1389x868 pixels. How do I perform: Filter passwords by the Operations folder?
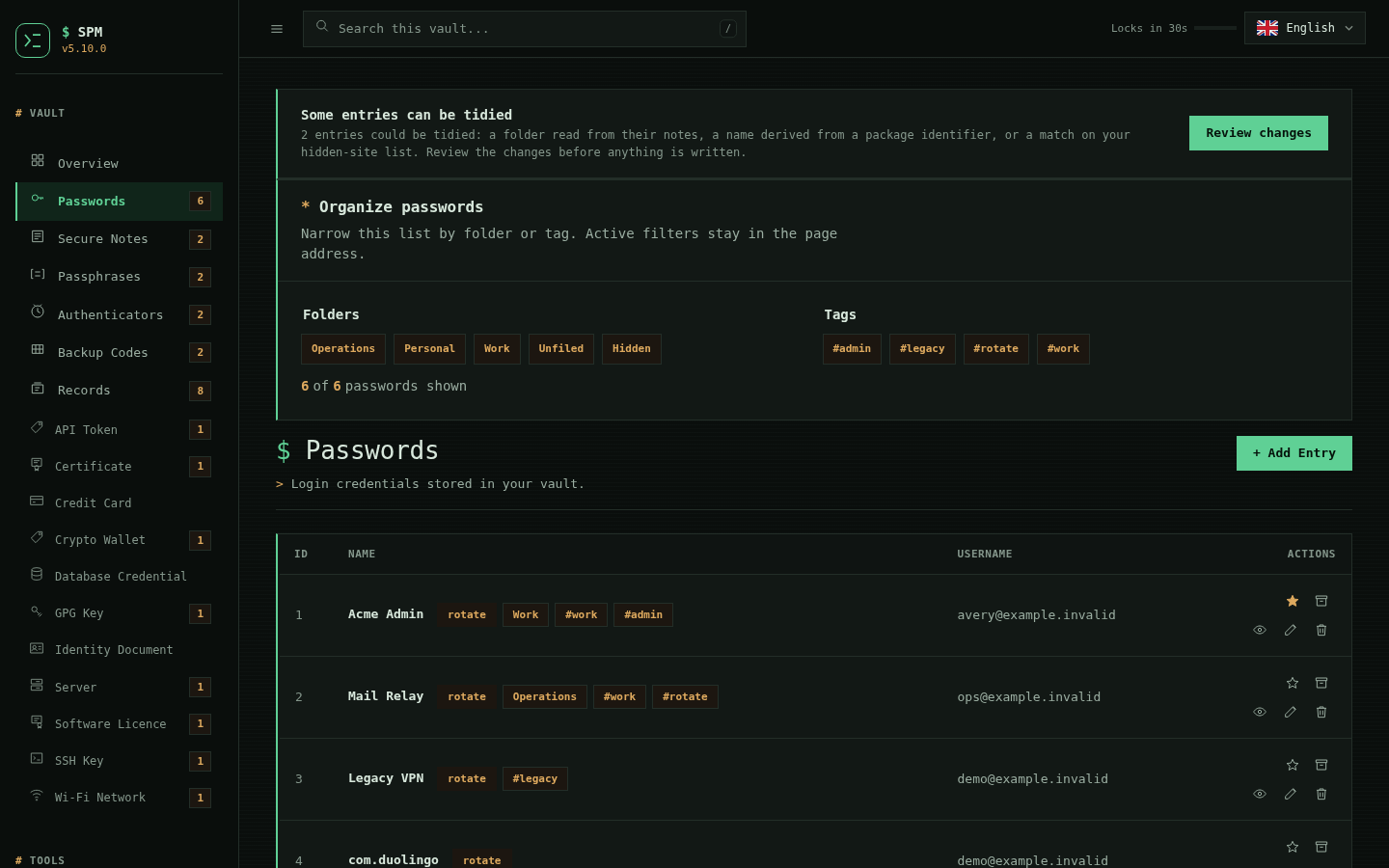[x=343, y=349]
